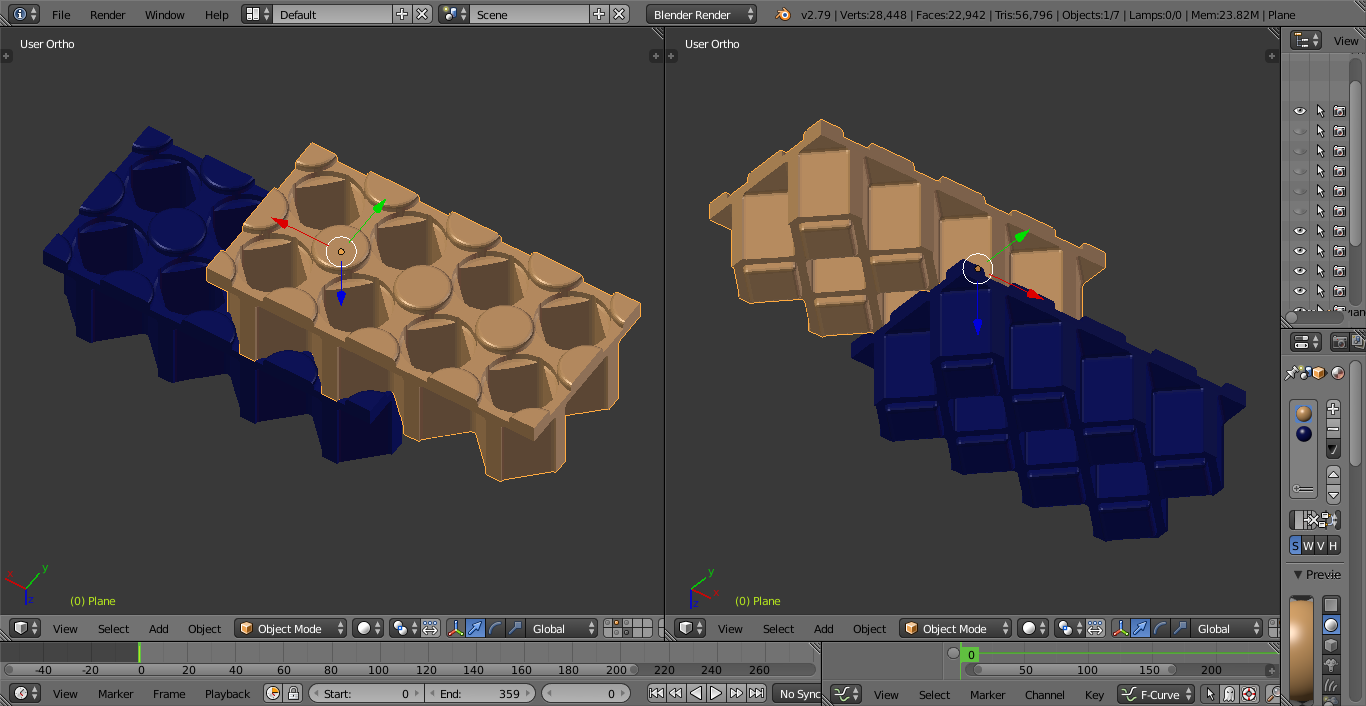Viewport: 1366px width, 706px height.
Task: Toggle visibility eye in third outliner row
Action: 1300,151
